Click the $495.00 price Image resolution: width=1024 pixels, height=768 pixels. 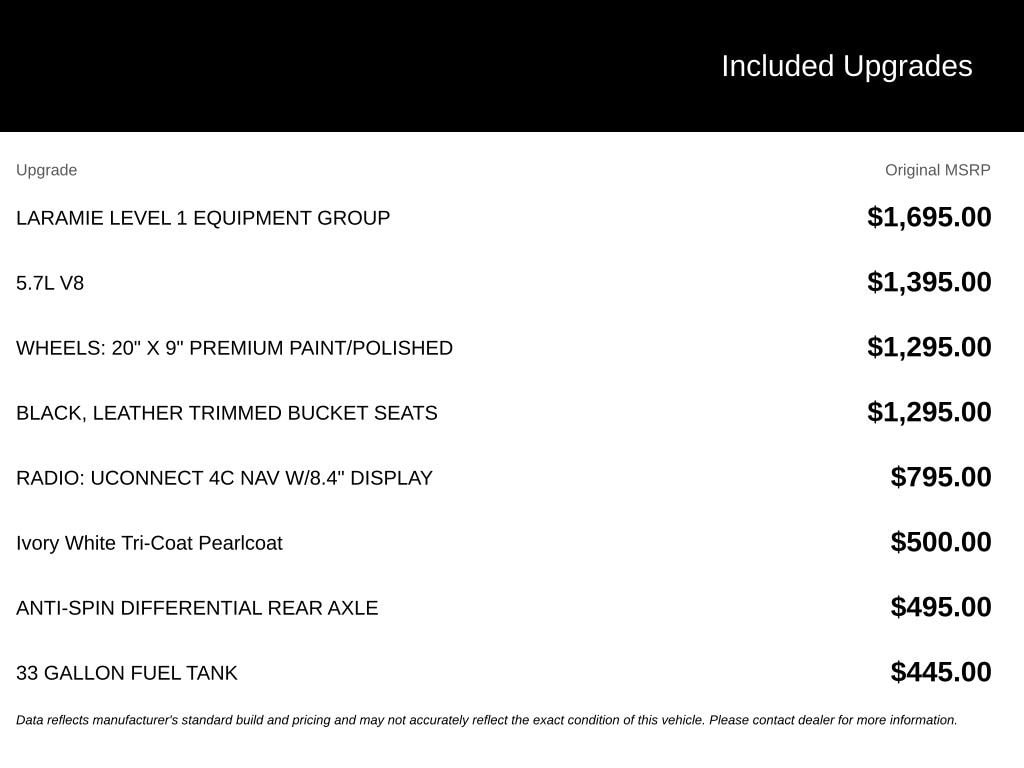(x=940, y=607)
